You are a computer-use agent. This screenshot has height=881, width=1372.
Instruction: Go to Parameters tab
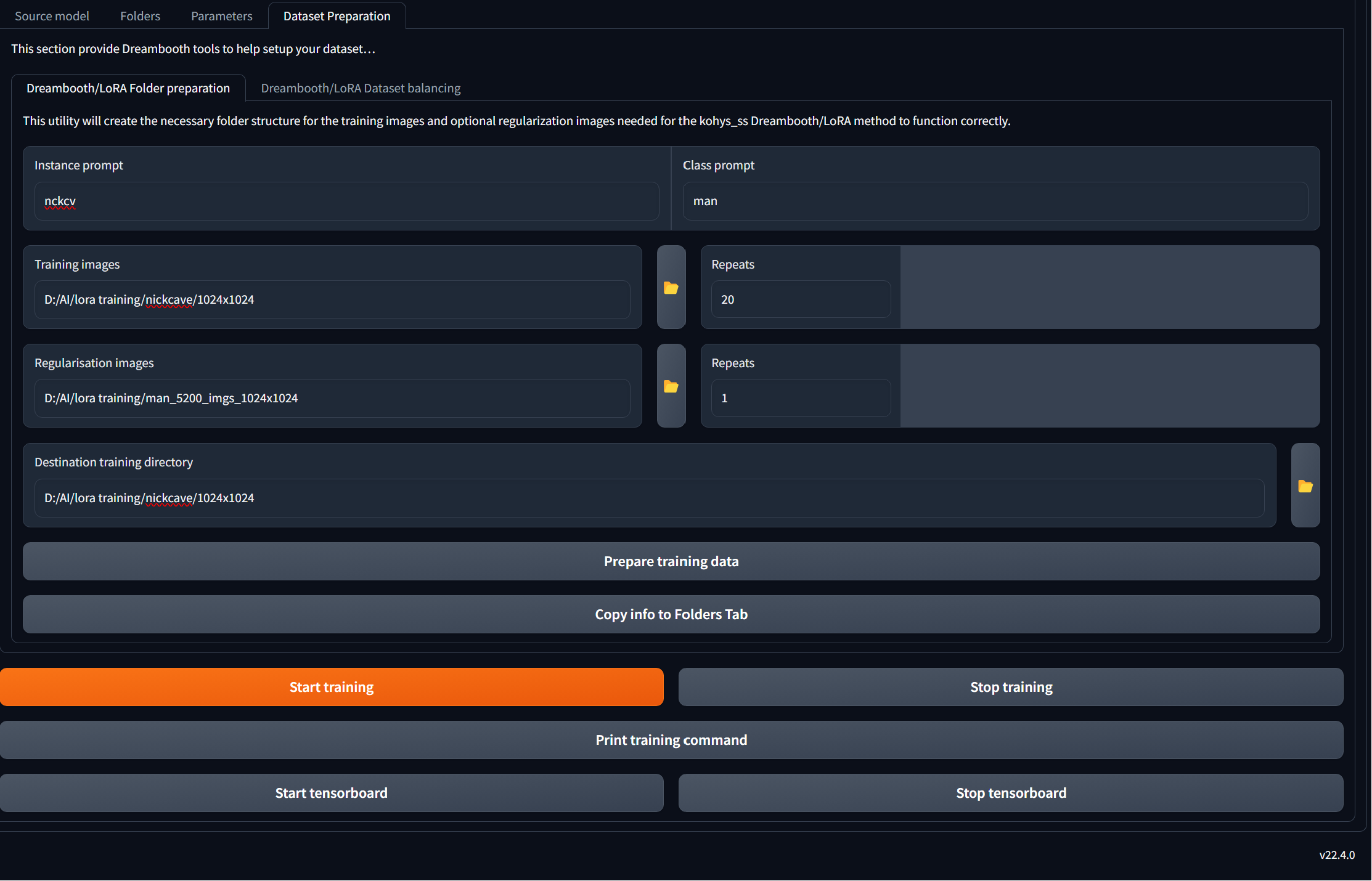[x=221, y=16]
